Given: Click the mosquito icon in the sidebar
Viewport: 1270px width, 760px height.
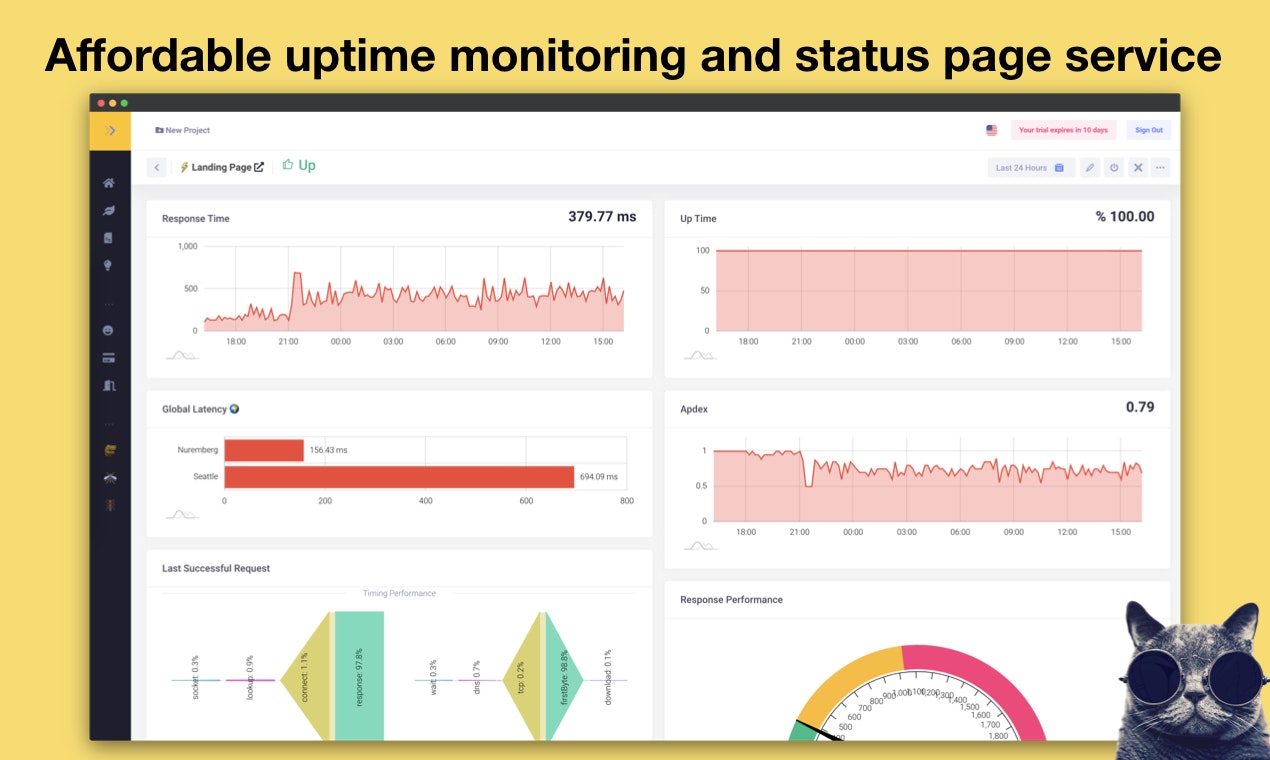Looking at the screenshot, I should (x=109, y=478).
